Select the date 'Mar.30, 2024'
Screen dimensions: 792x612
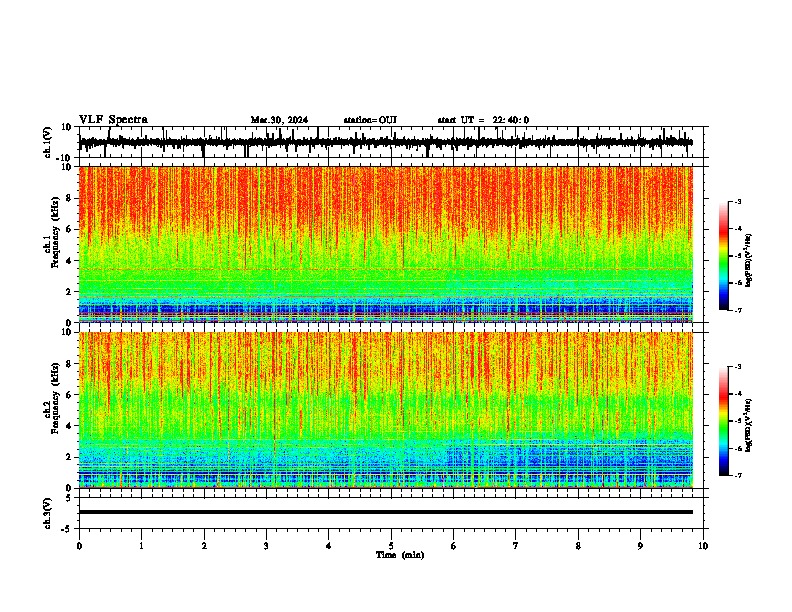279,120
